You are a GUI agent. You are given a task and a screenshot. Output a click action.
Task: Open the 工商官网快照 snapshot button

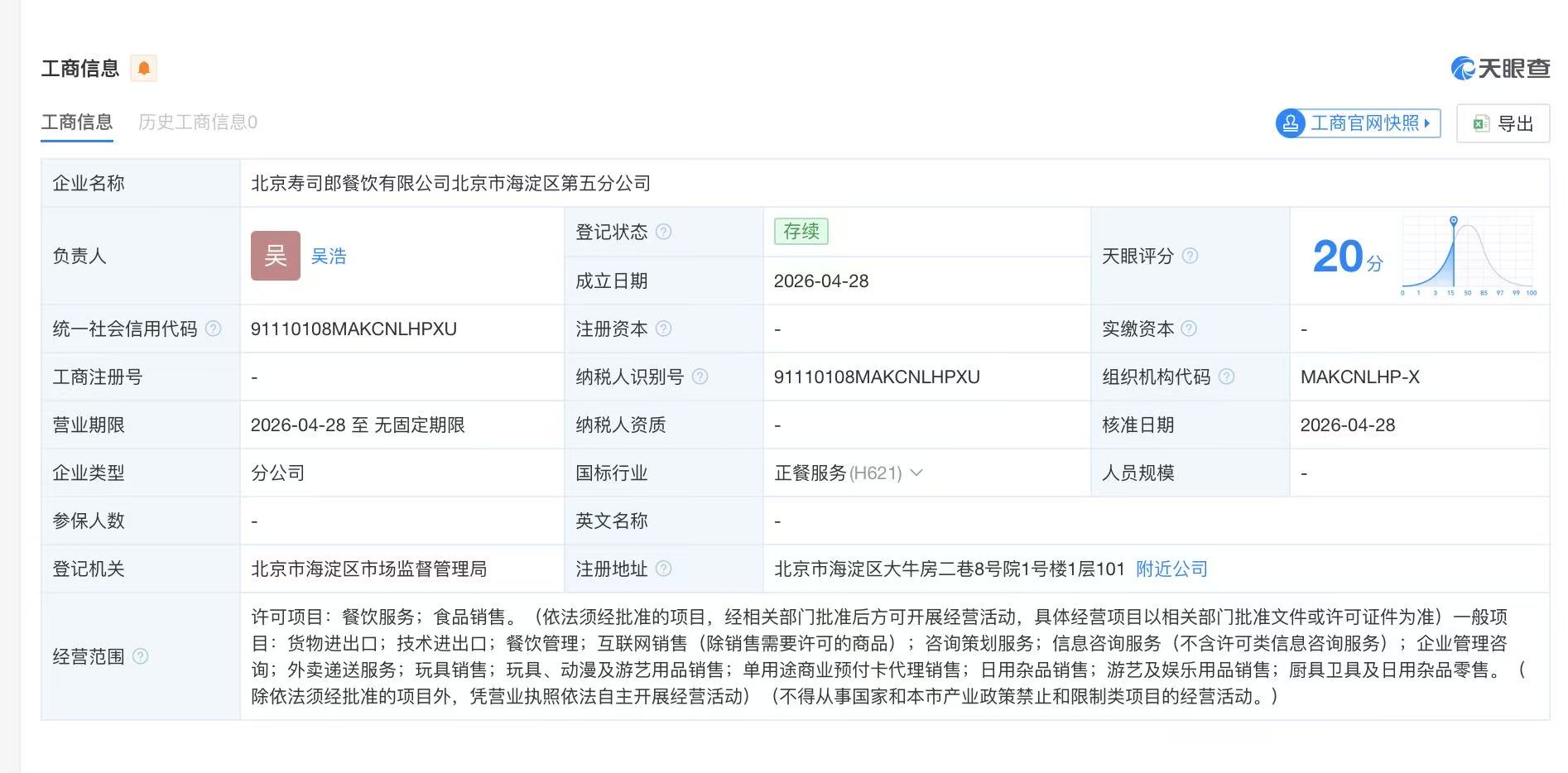[x=1358, y=123]
